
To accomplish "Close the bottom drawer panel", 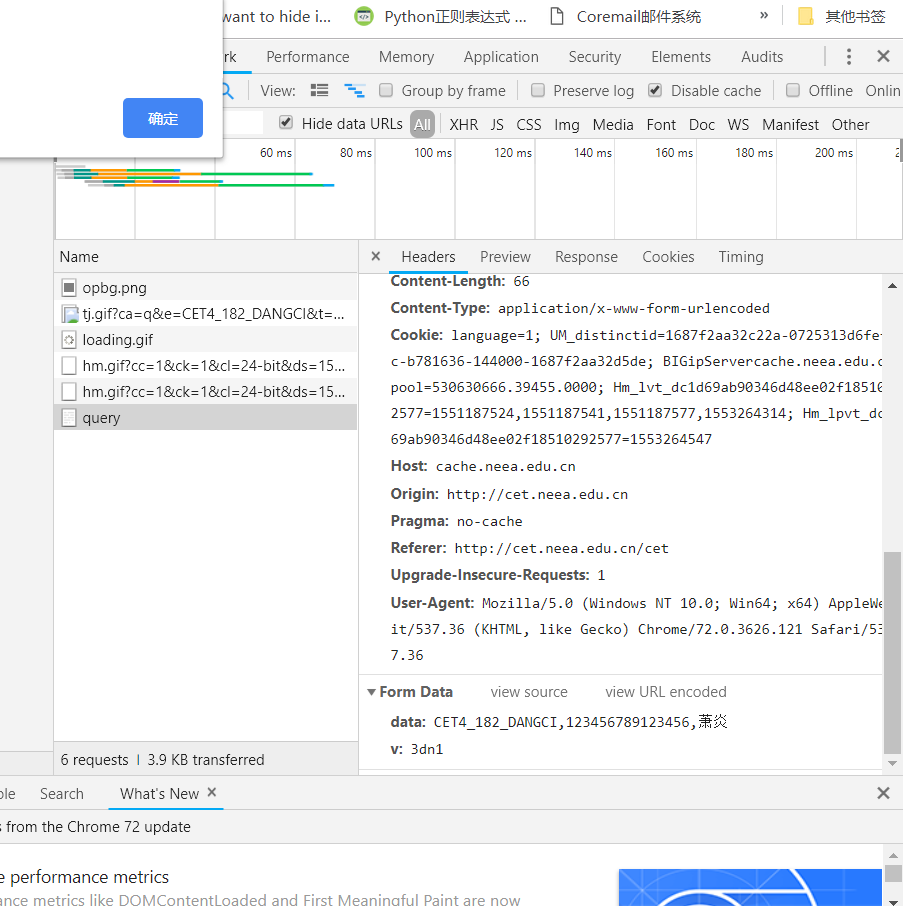I will [x=883, y=793].
